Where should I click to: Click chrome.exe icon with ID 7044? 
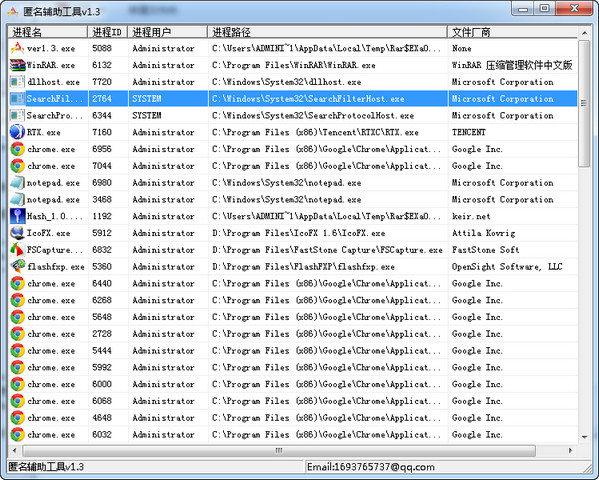pos(17,166)
